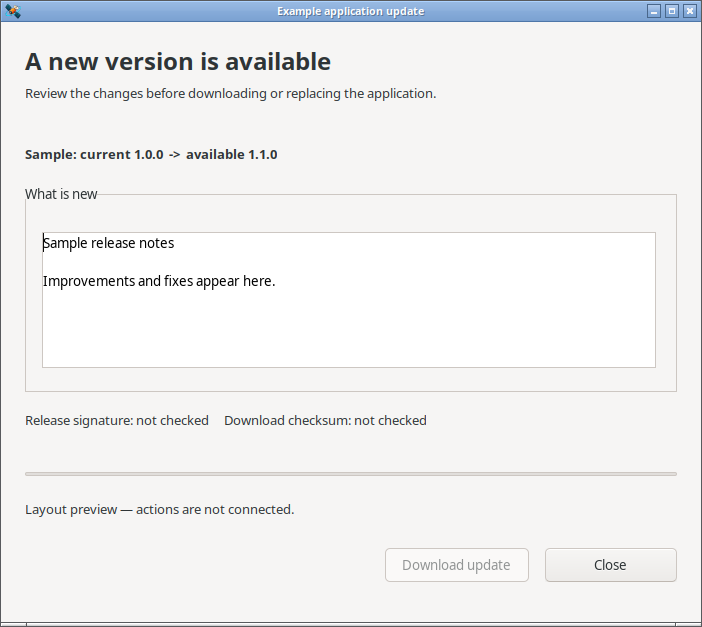Close the window using the title bar X
The image size is (702, 627).
[689, 11]
